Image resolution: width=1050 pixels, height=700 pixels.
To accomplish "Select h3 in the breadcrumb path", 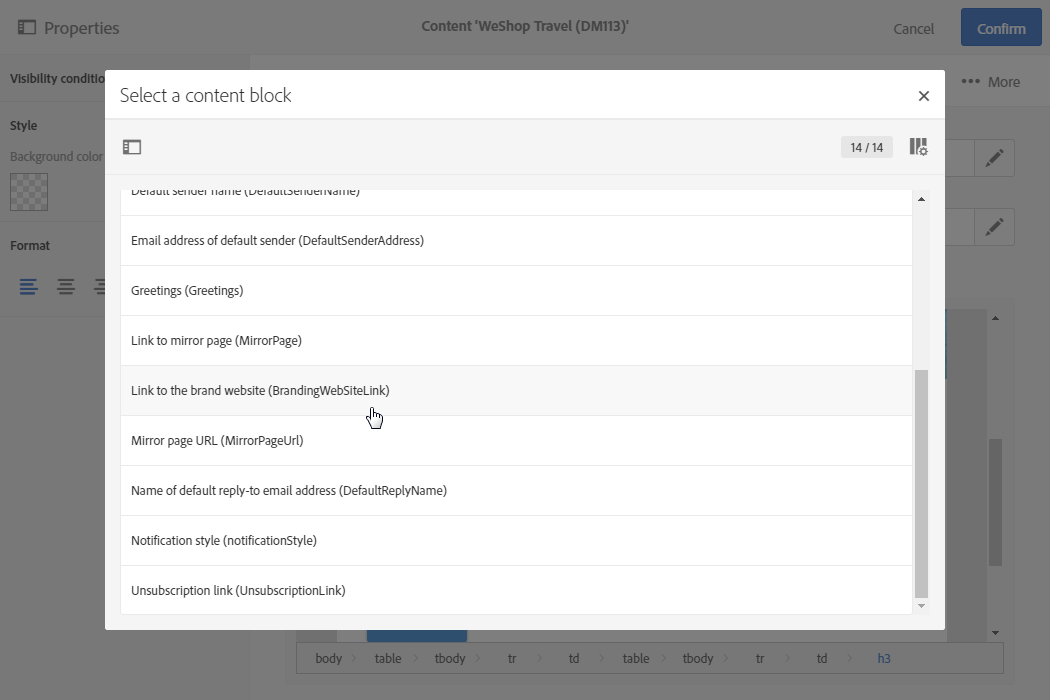I will click(884, 658).
